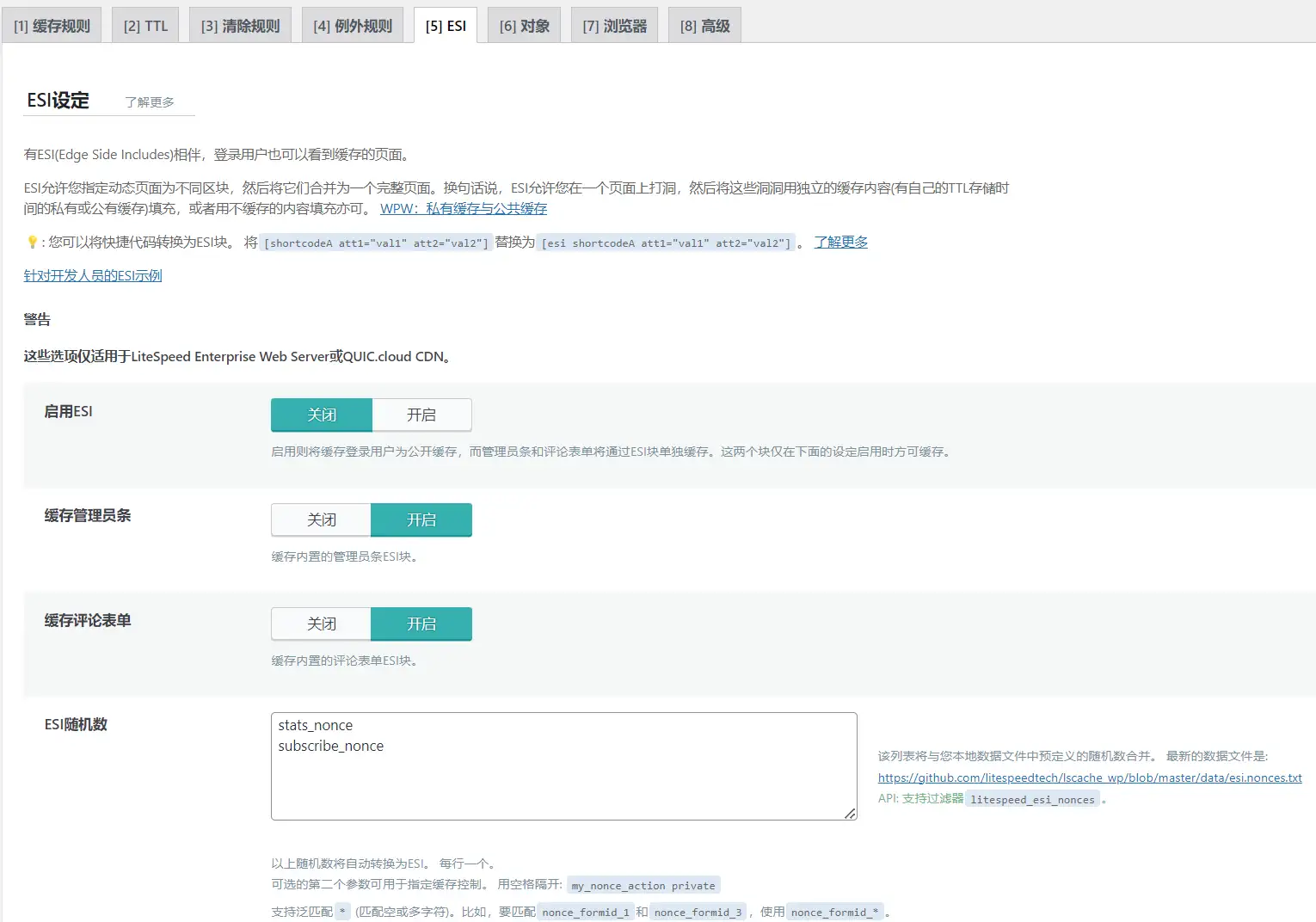Open the TTL tab

click(145, 26)
